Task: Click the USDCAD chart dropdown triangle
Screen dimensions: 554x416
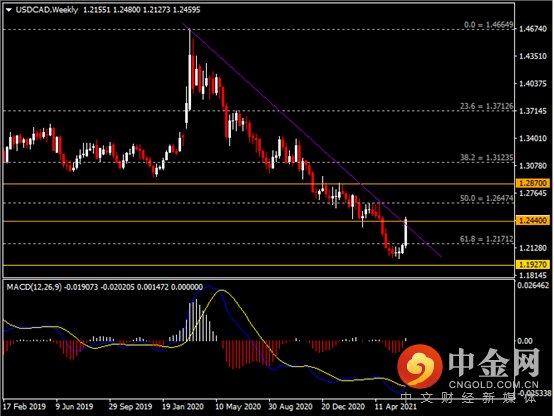Action: [9, 10]
